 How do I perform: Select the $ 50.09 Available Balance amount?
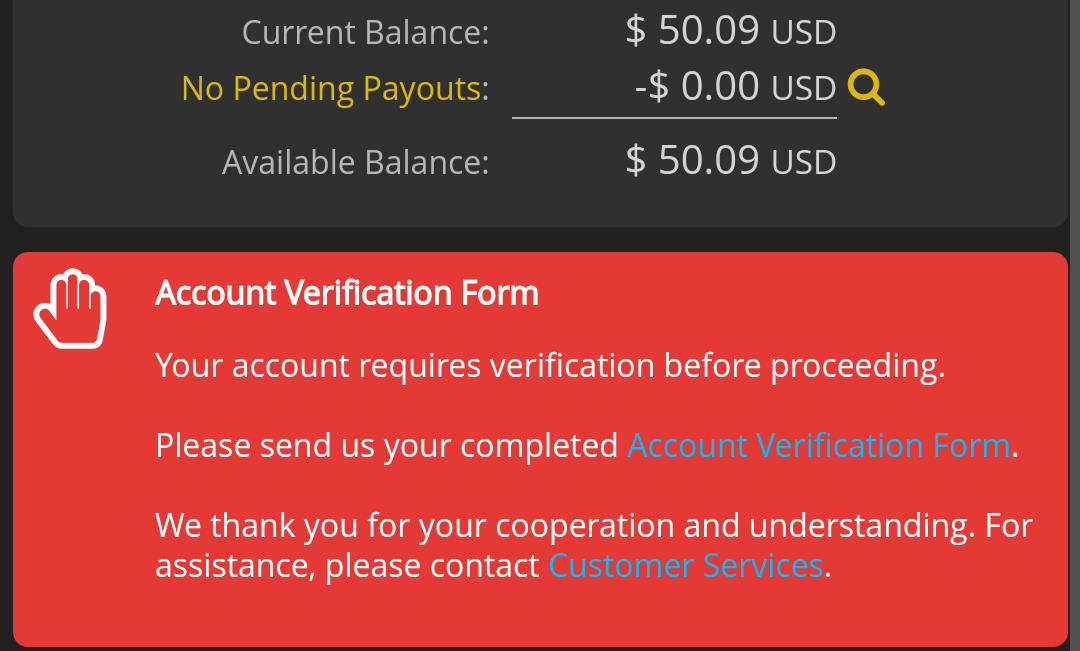click(692, 161)
